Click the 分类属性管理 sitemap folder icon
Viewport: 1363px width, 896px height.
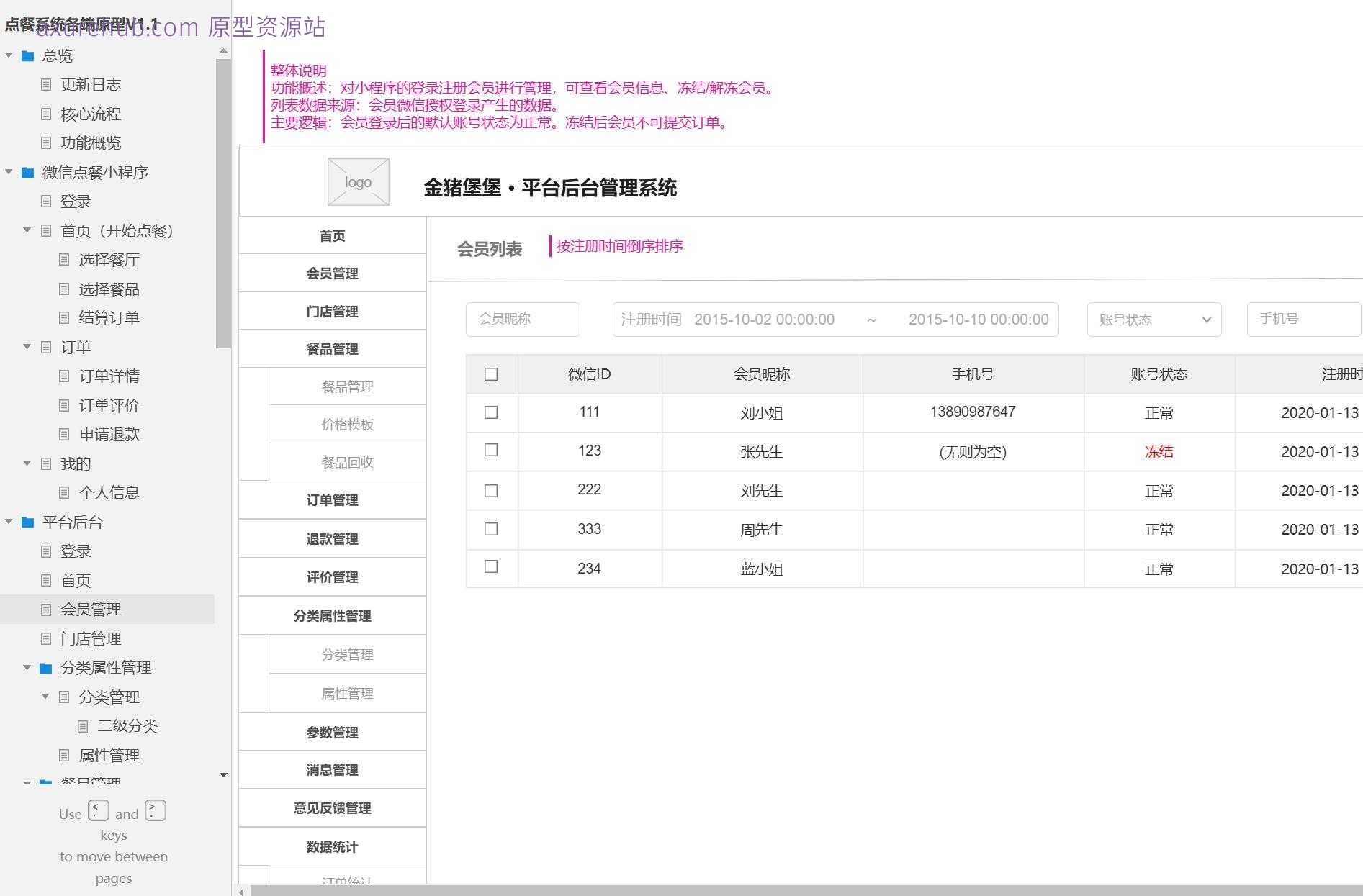(x=46, y=669)
